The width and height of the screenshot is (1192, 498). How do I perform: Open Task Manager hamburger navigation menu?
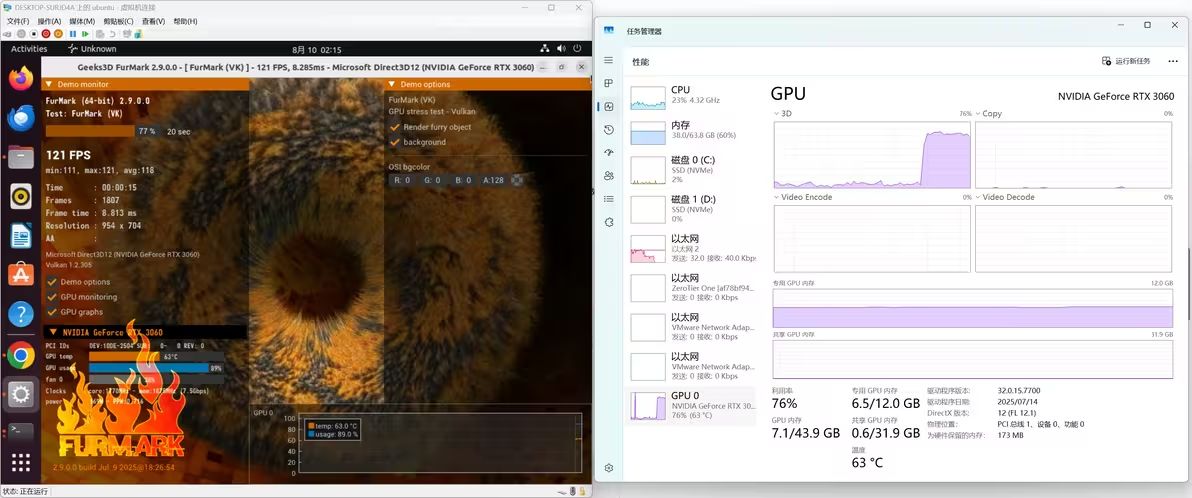[609, 60]
